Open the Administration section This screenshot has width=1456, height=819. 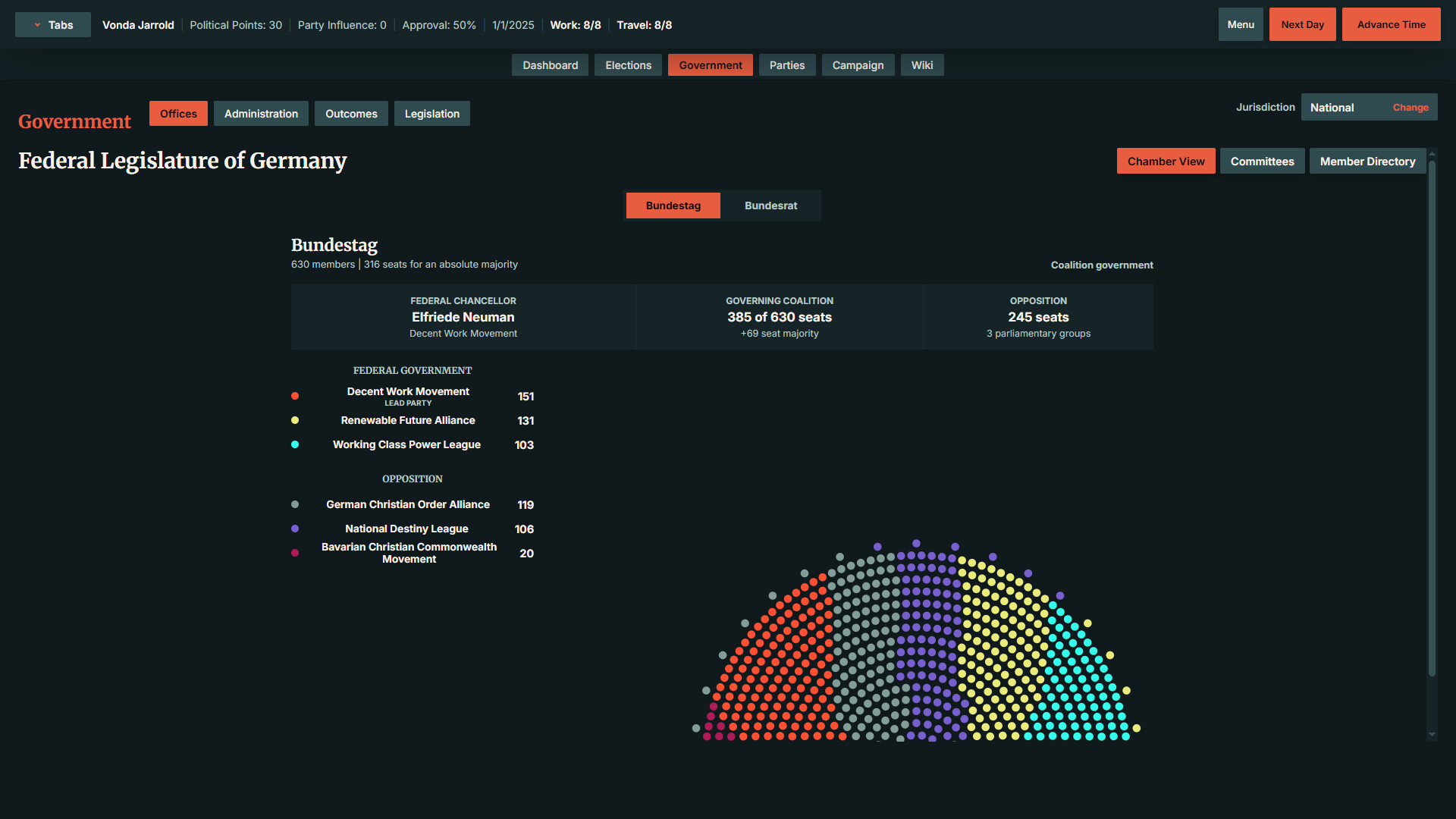pyautogui.click(x=261, y=114)
